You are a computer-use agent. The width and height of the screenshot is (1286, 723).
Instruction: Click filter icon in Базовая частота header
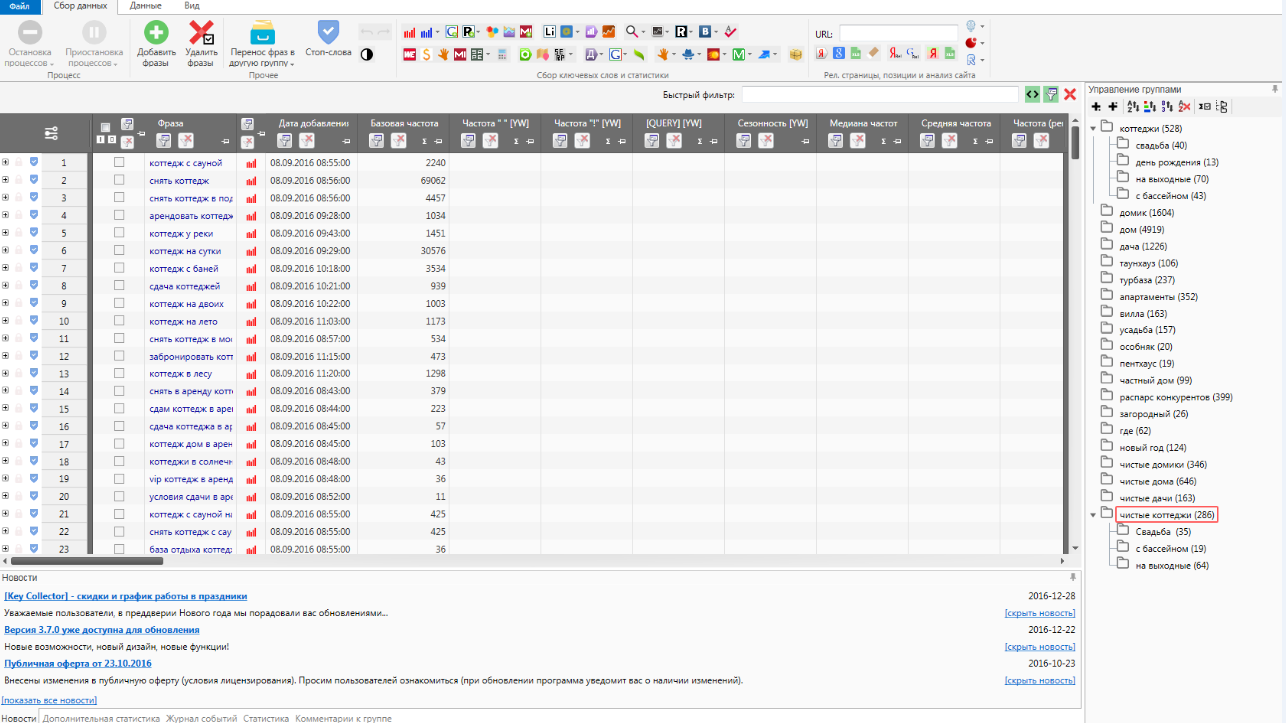376,141
